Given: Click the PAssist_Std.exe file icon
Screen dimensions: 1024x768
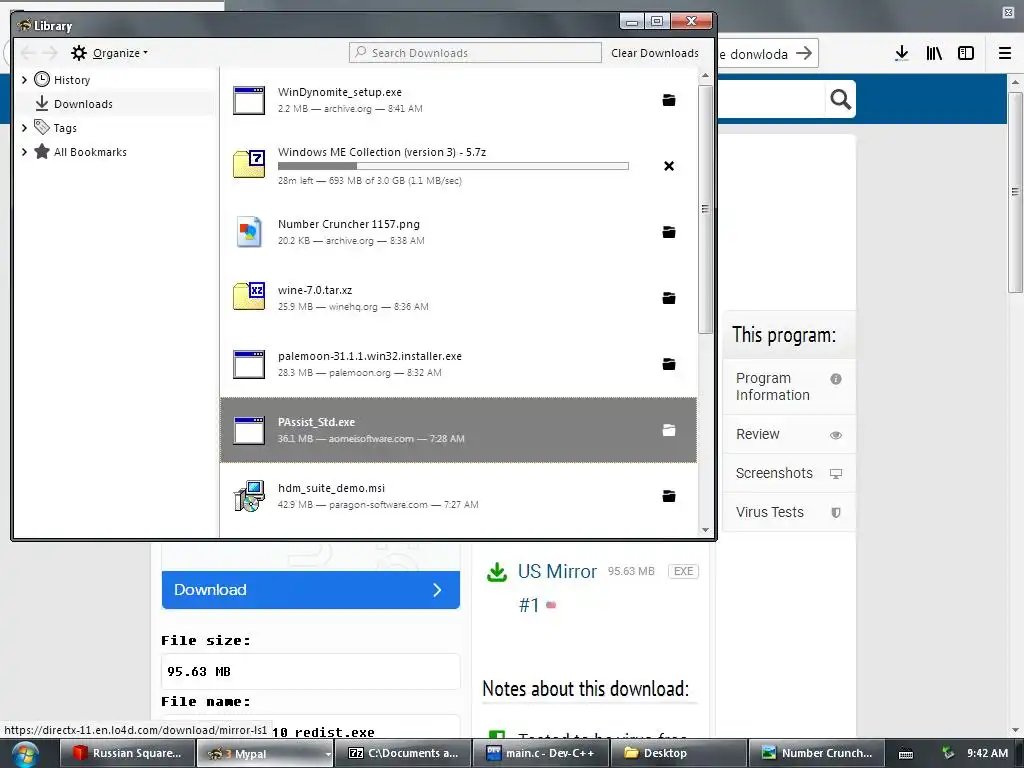Looking at the screenshot, I should [x=249, y=430].
